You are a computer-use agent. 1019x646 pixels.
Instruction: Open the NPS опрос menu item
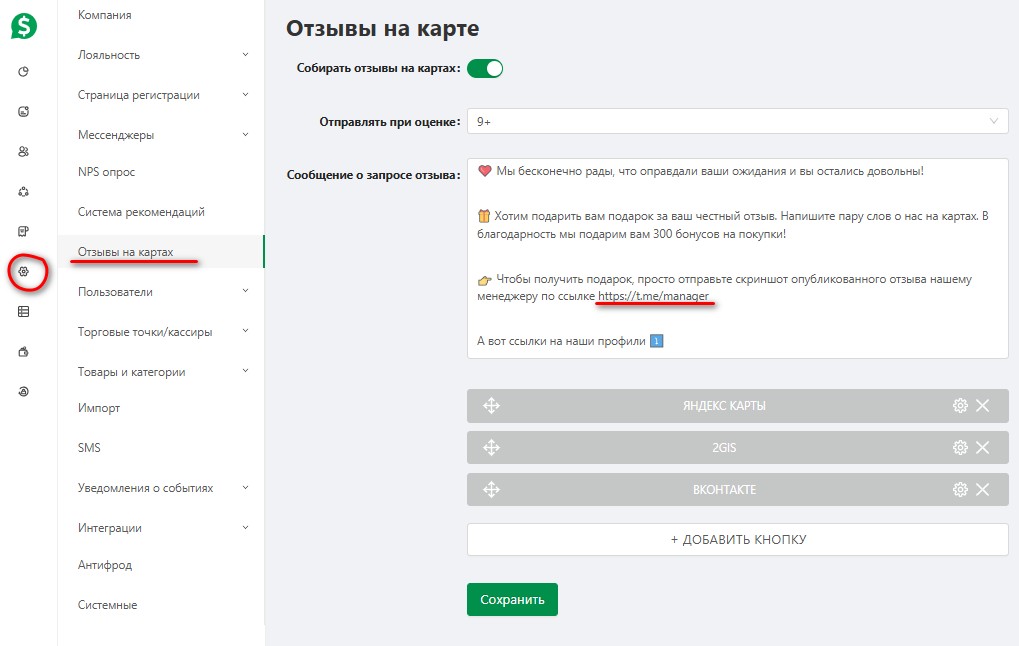107,172
